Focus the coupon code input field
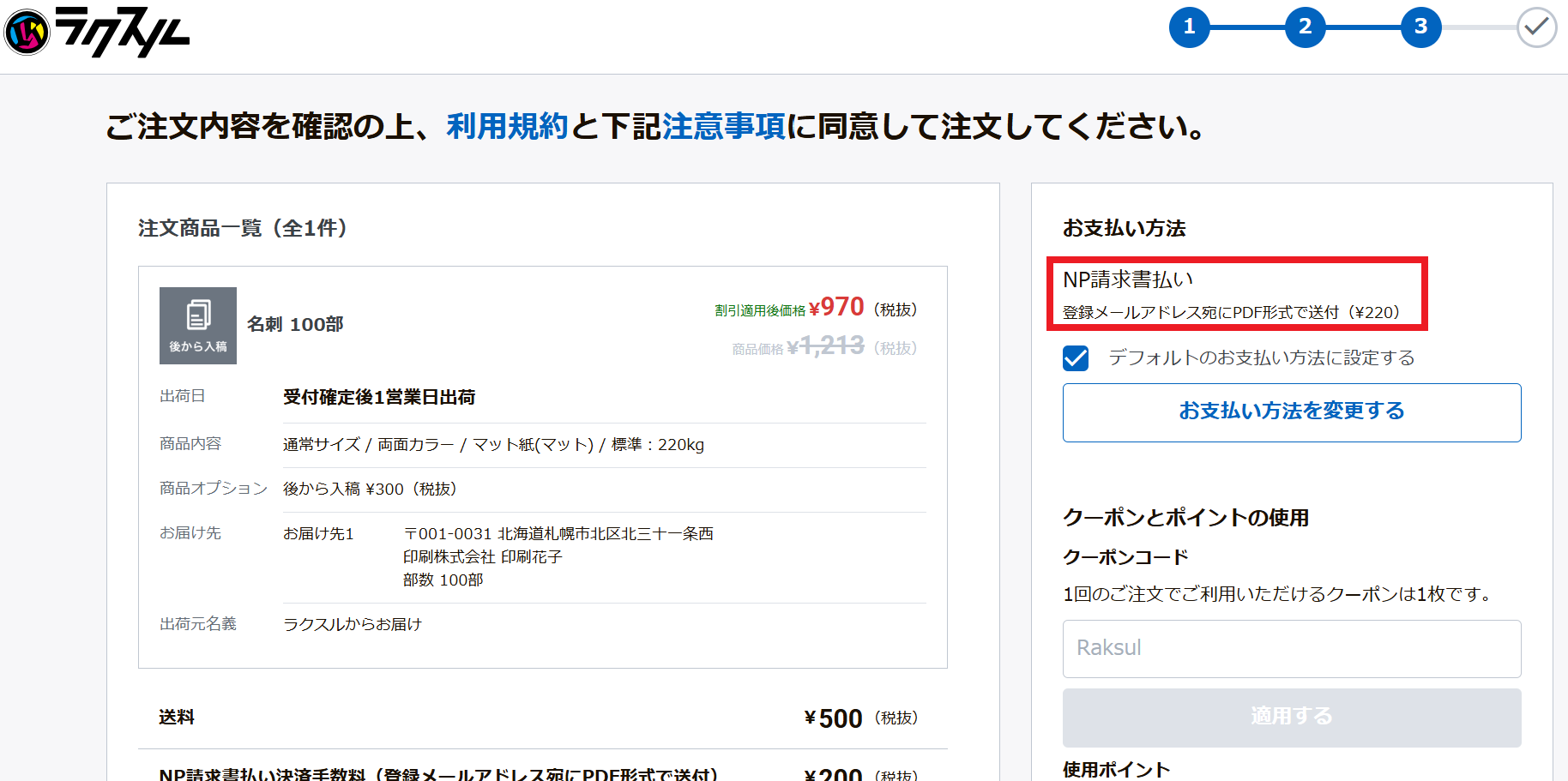Image resolution: width=1568 pixels, height=781 pixels. (1291, 648)
